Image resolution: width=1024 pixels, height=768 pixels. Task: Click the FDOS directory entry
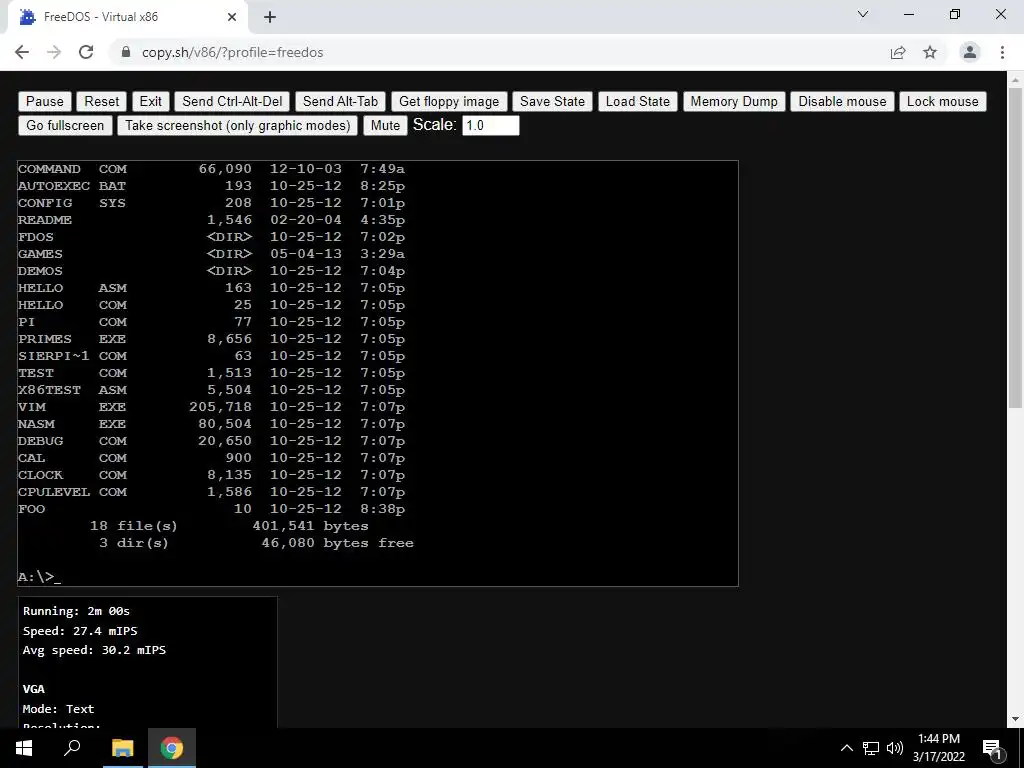[211, 237]
